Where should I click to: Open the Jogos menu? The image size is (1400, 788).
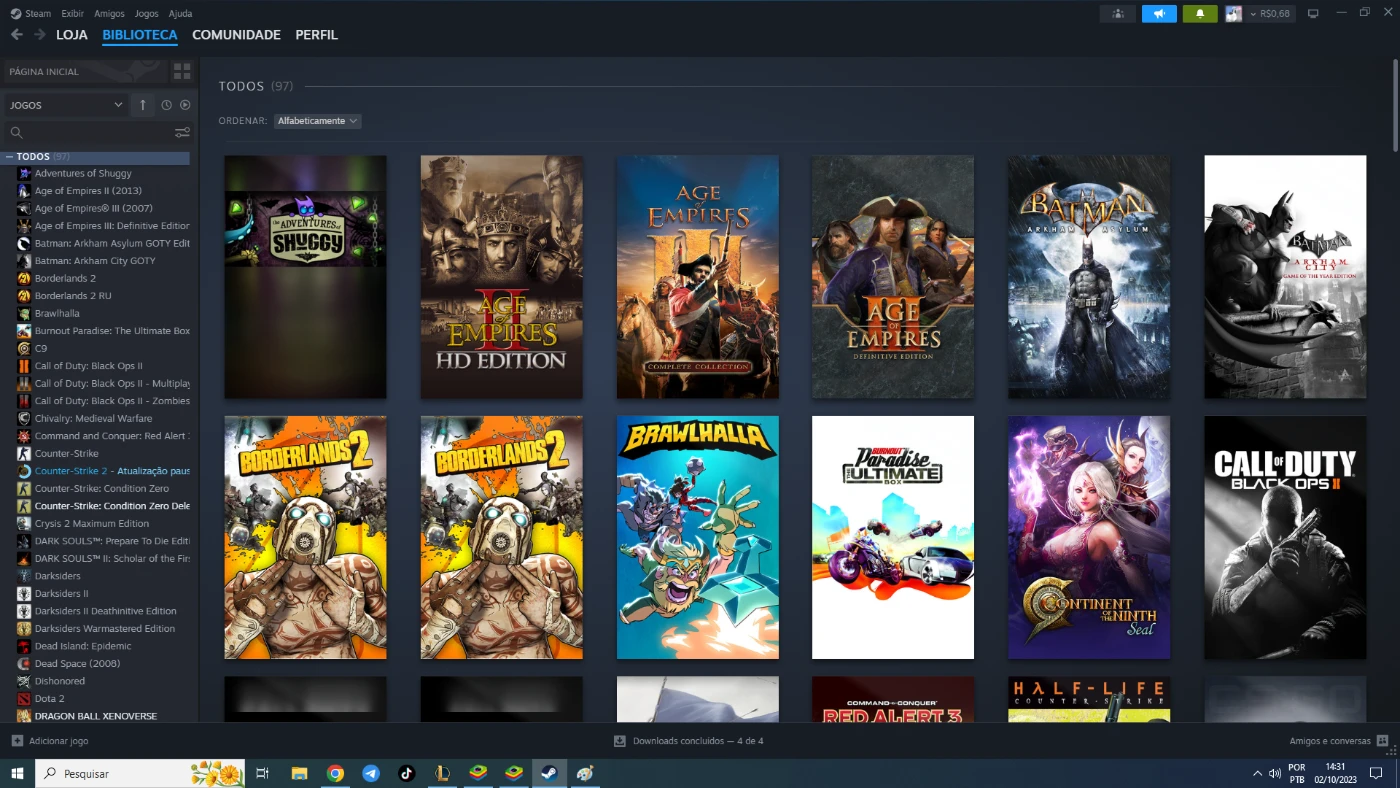pyautogui.click(x=146, y=13)
